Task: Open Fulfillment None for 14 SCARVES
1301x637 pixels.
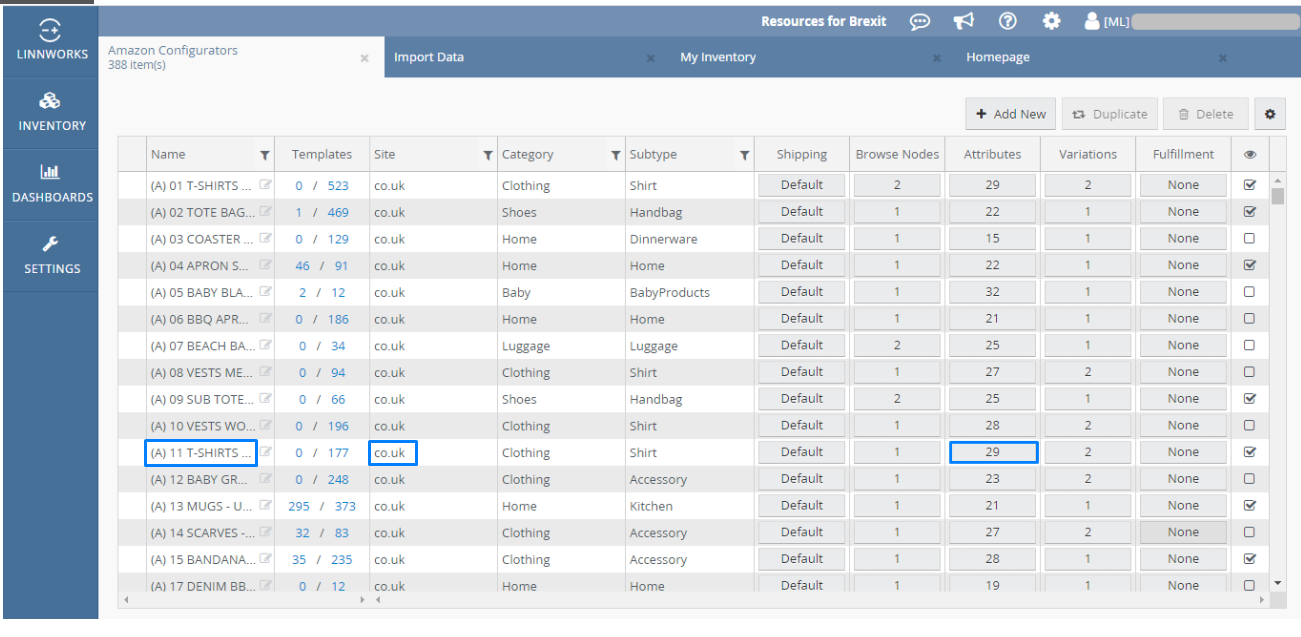Action: click(1183, 532)
